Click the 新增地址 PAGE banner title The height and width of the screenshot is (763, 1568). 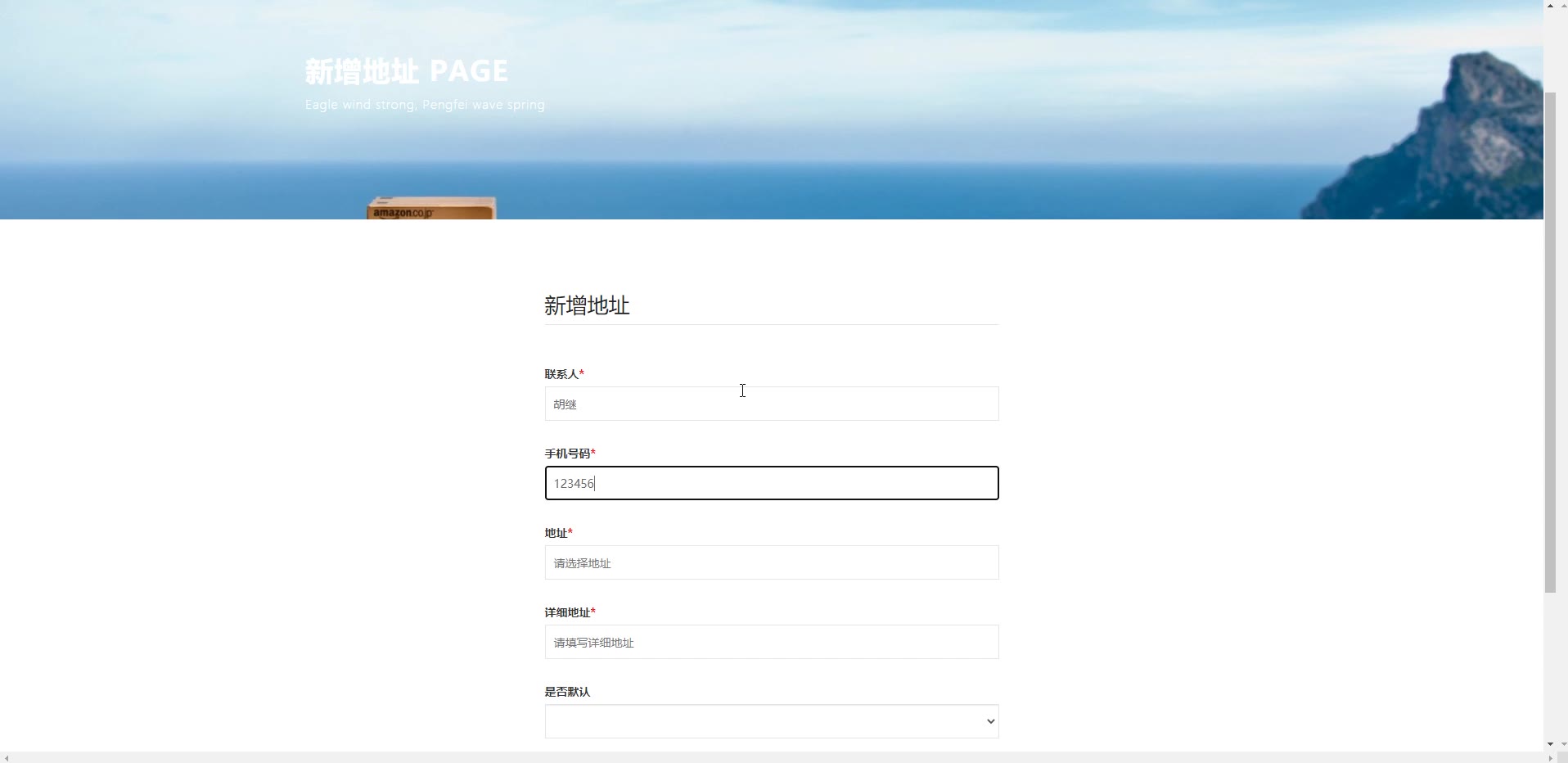coord(406,71)
